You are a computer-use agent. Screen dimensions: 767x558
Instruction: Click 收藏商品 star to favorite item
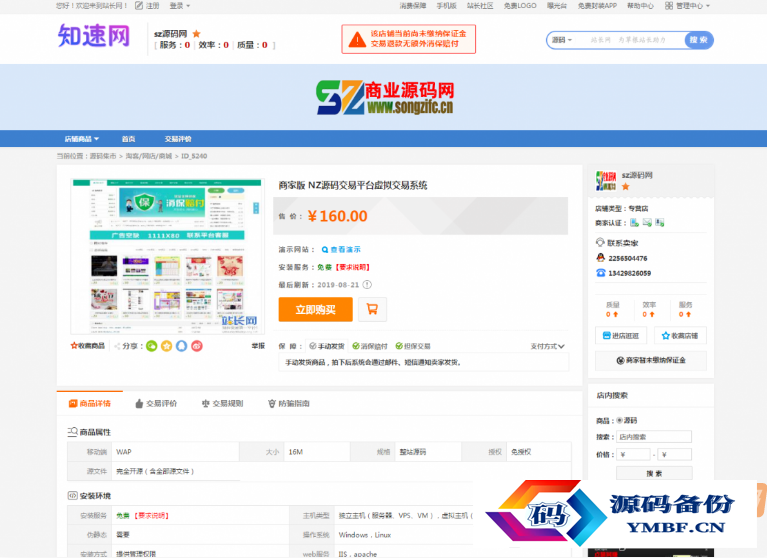88,346
